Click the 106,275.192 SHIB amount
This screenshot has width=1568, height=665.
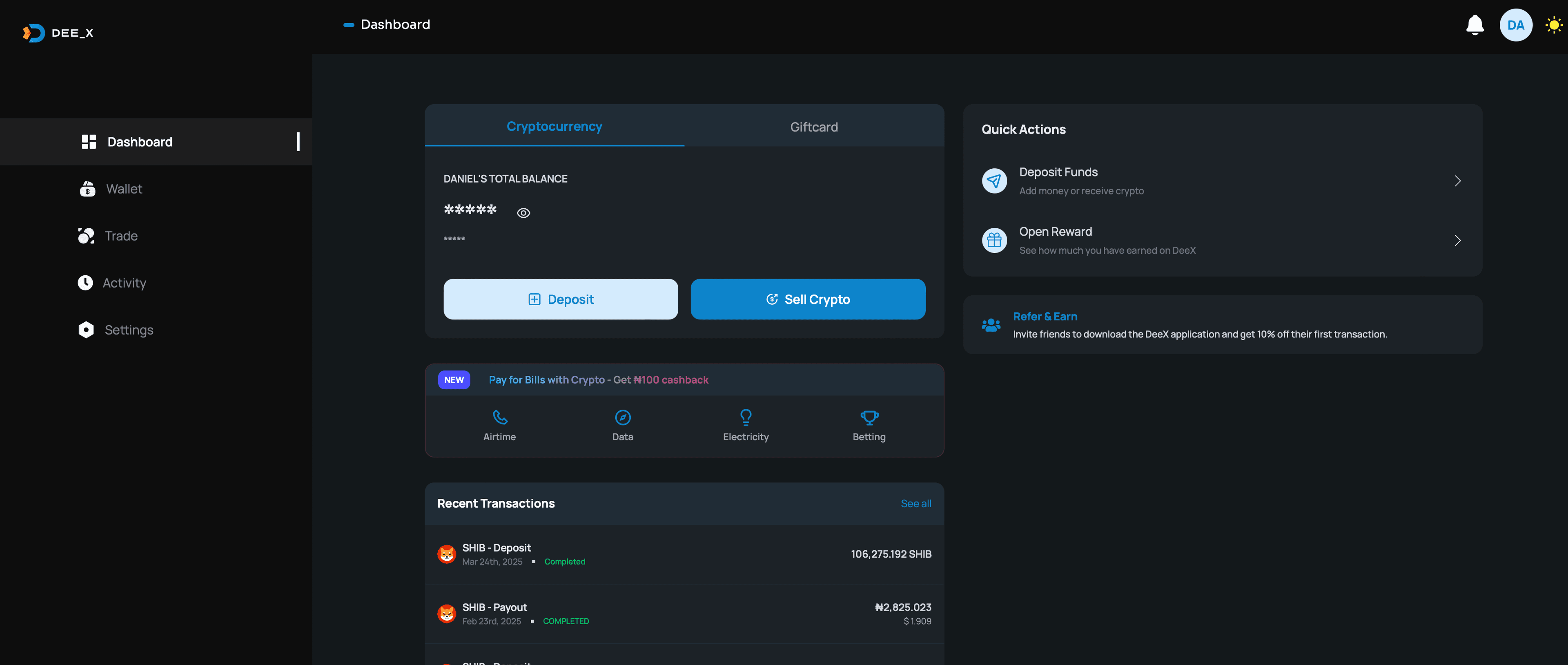click(891, 554)
